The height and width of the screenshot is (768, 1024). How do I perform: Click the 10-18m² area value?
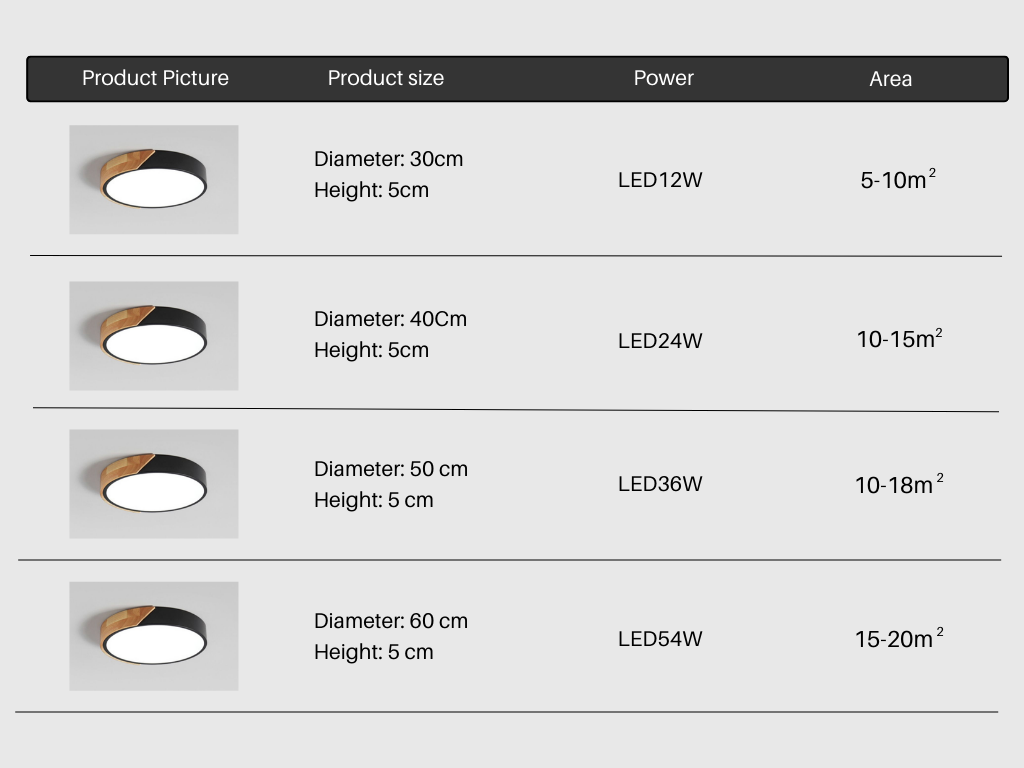897,485
